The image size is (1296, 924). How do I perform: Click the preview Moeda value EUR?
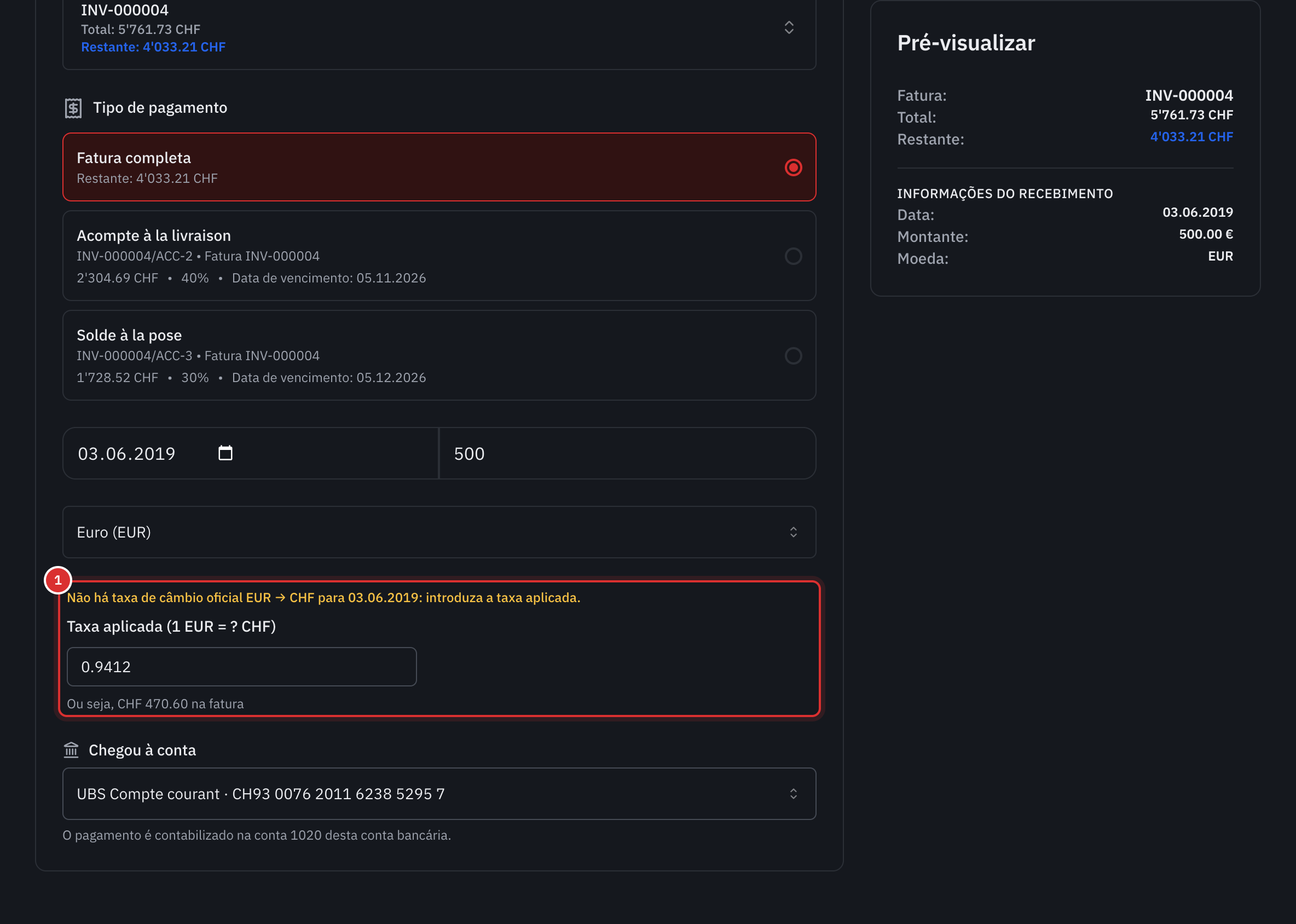pos(1220,256)
